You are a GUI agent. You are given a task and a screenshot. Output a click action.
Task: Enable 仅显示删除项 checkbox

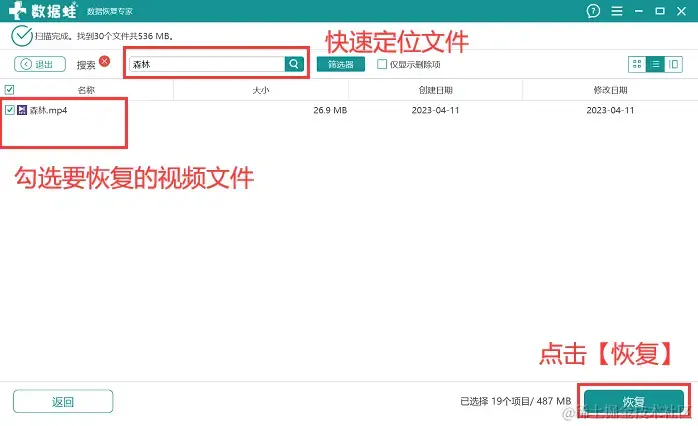click(x=382, y=64)
